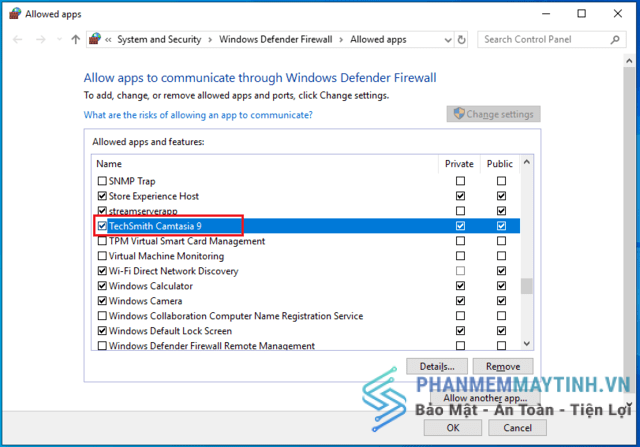
Task: Expand the address bar history chevron
Action: (x=448, y=40)
